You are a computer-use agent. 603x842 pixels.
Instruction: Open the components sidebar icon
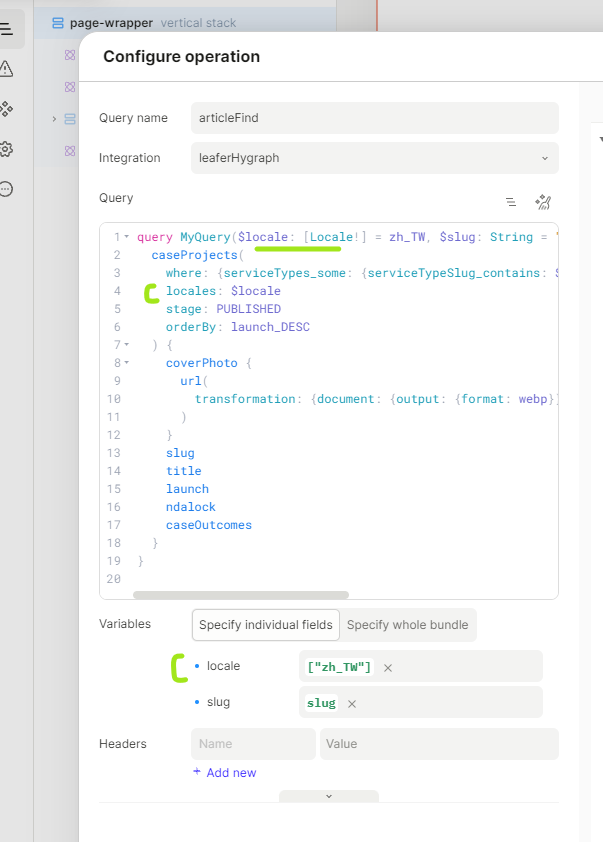tap(7, 109)
